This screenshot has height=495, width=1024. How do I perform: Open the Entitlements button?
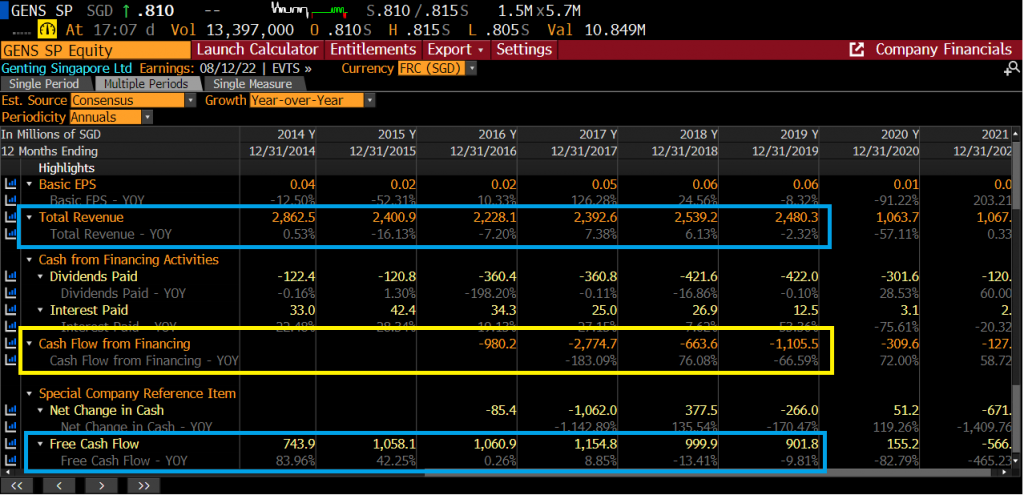coord(373,49)
